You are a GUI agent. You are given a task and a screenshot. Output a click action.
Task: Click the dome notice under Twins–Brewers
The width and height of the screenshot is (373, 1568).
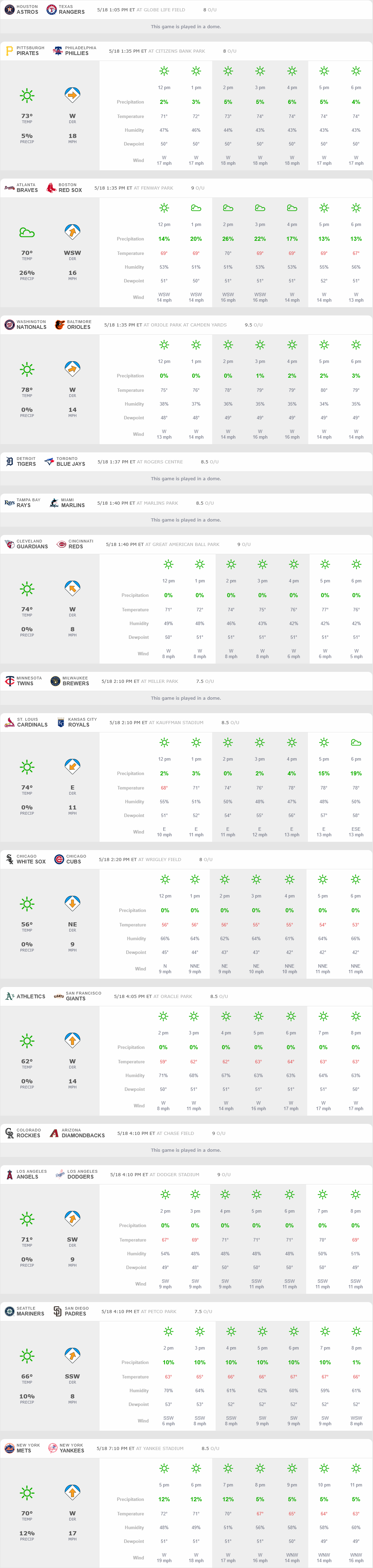(x=186, y=699)
